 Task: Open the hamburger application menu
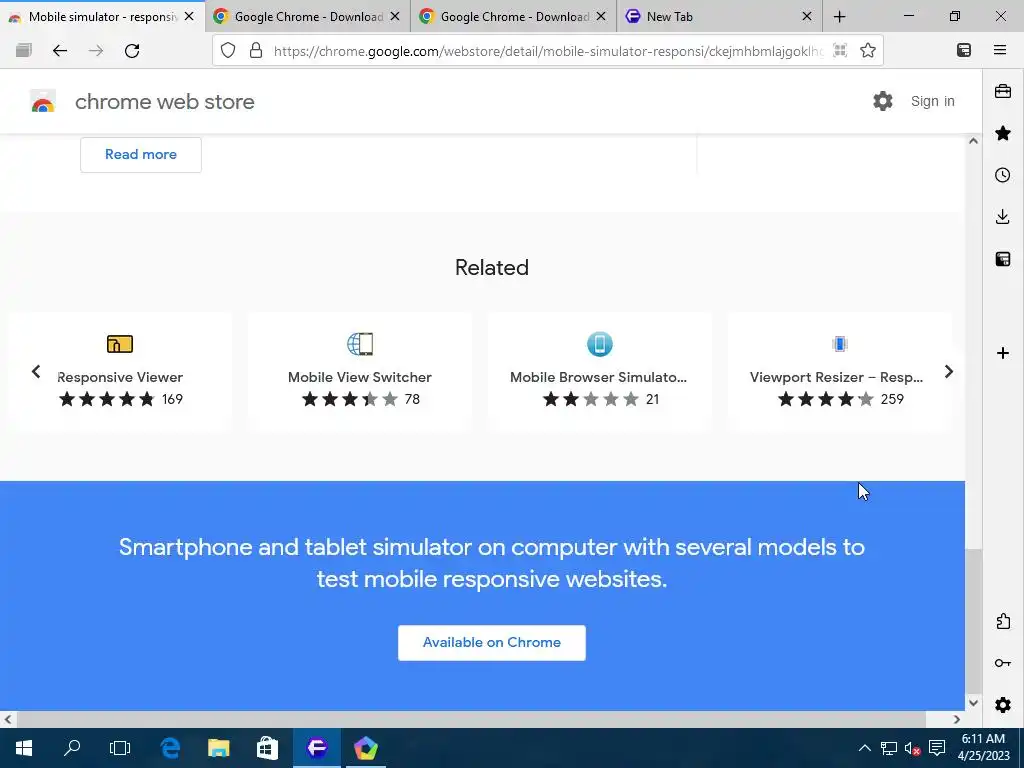click(1000, 50)
